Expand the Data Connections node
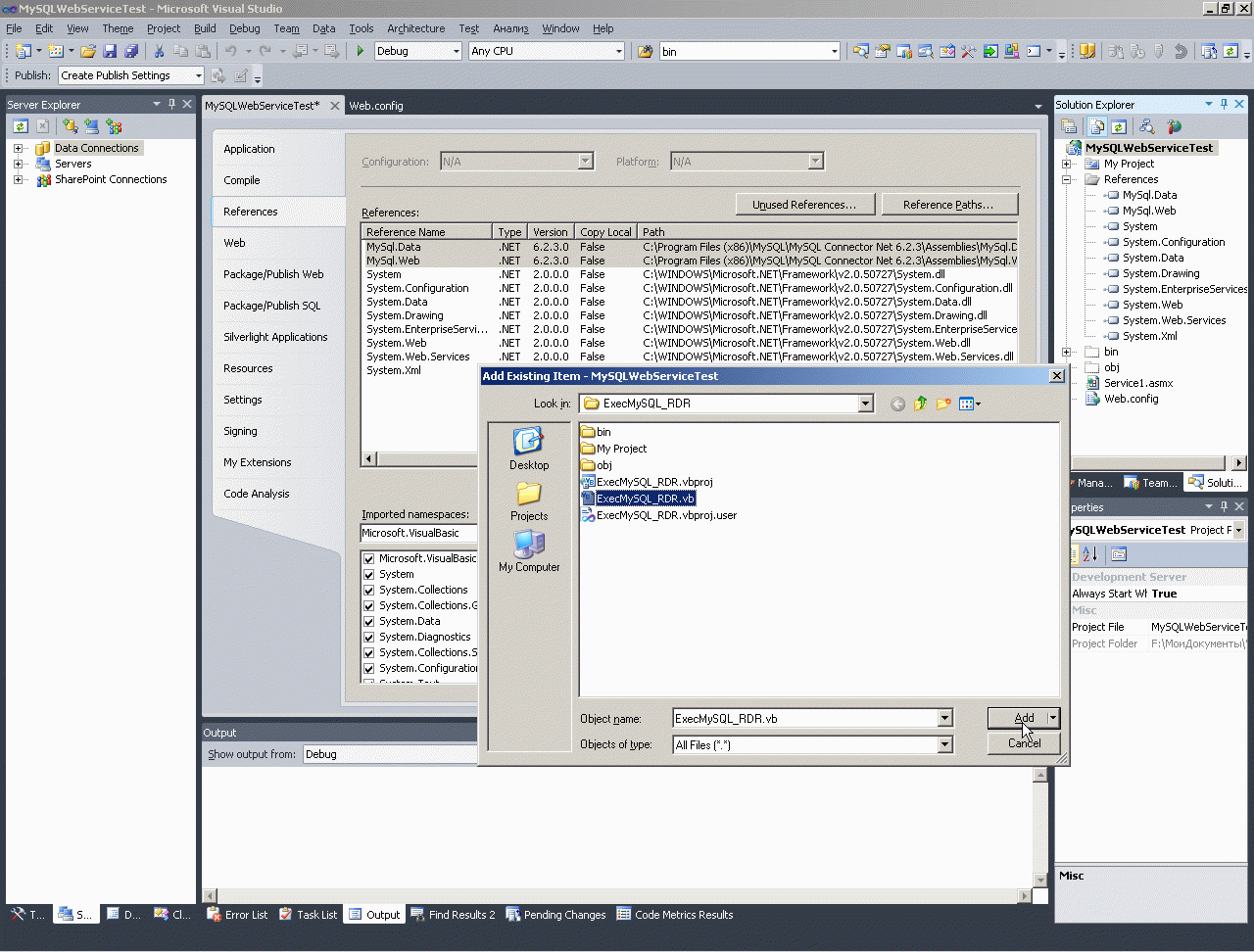 click(x=18, y=148)
